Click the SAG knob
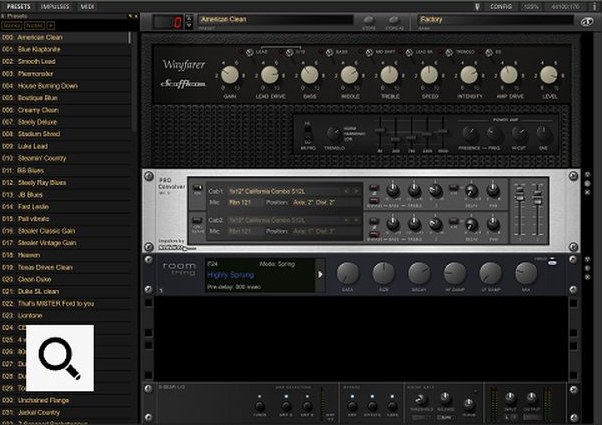This screenshot has width=602, height=425. point(543,134)
